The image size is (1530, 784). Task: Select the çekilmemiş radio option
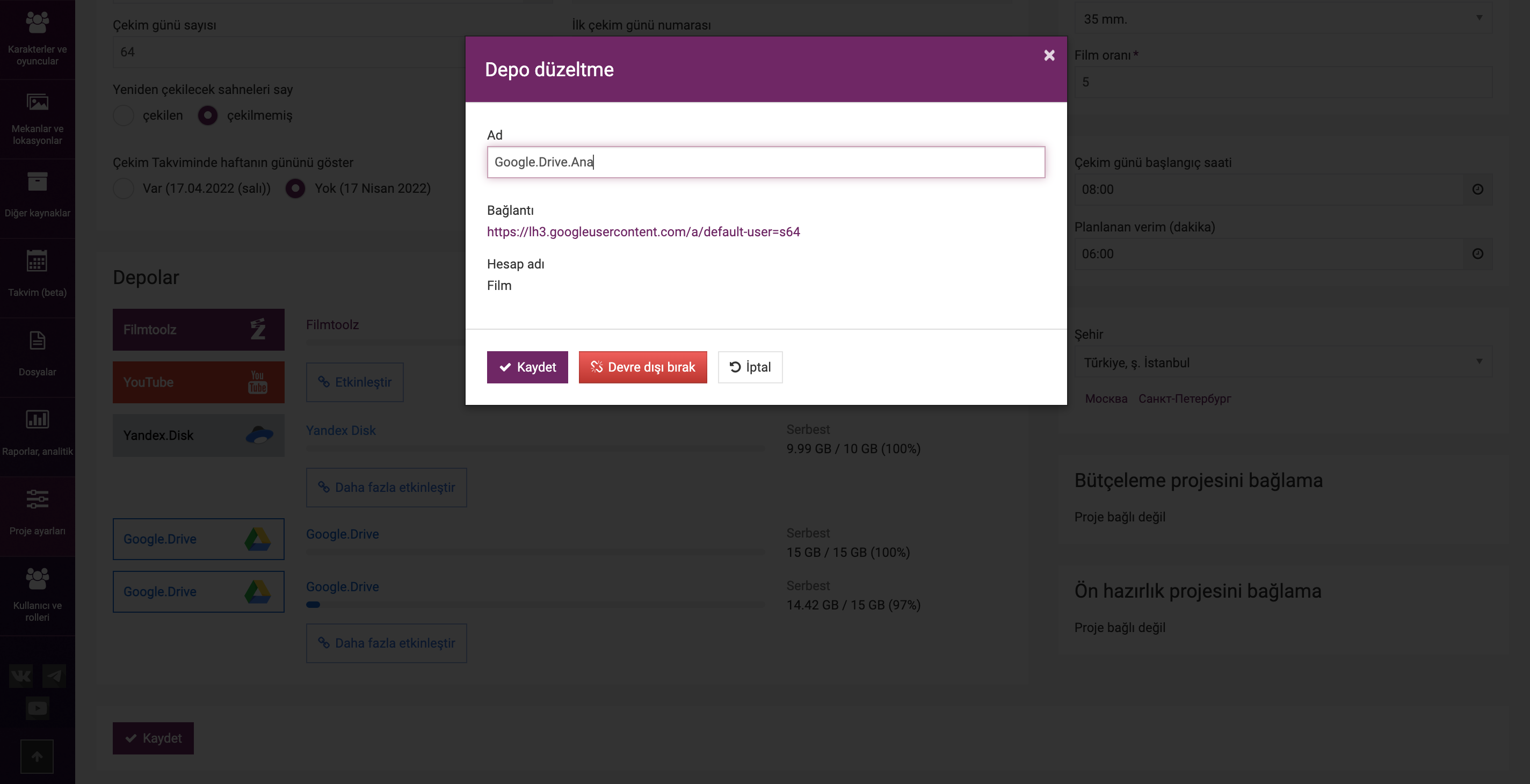[x=207, y=115]
